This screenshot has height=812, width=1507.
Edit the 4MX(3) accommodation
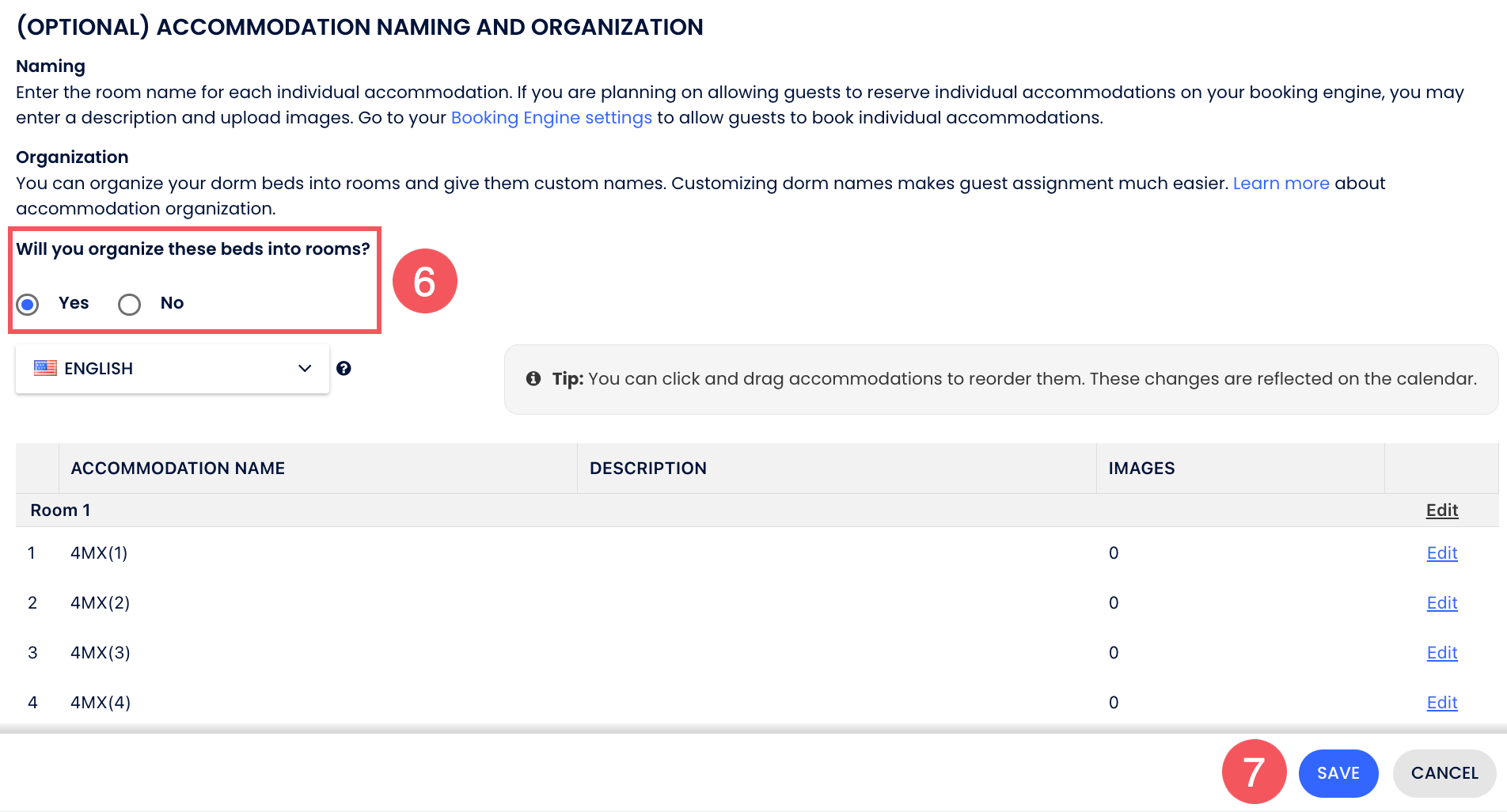(1441, 653)
